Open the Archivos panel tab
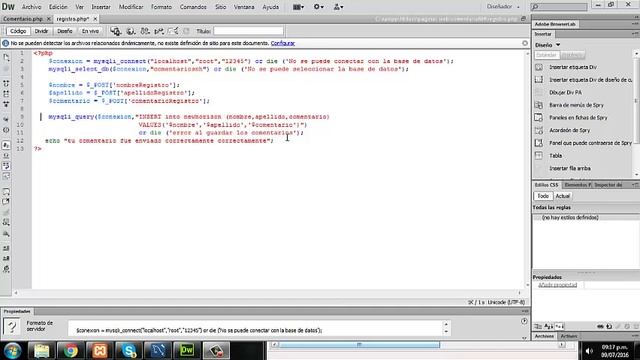 click(x=544, y=336)
